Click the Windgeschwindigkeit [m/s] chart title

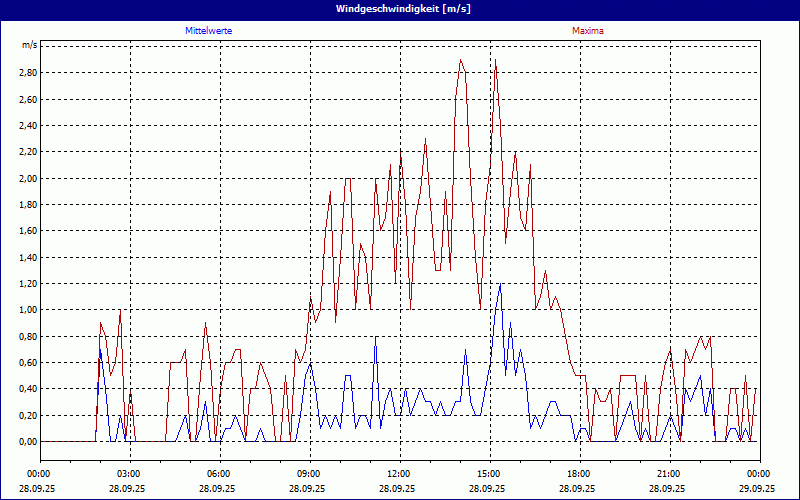pos(400,8)
